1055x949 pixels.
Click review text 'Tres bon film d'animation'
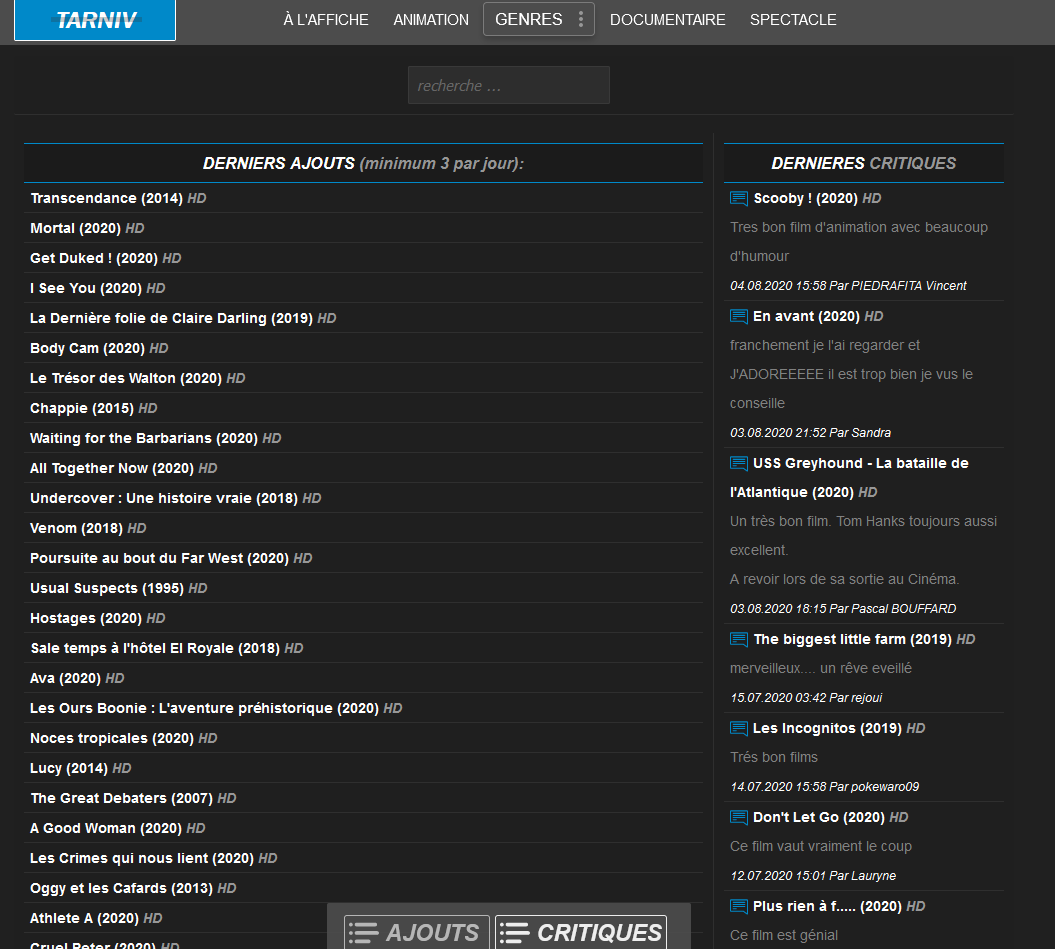[x=859, y=242]
